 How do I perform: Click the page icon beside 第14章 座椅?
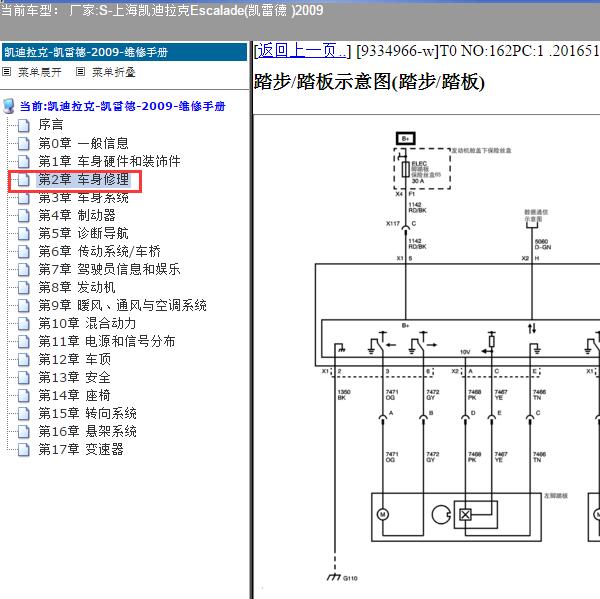pos(24,395)
